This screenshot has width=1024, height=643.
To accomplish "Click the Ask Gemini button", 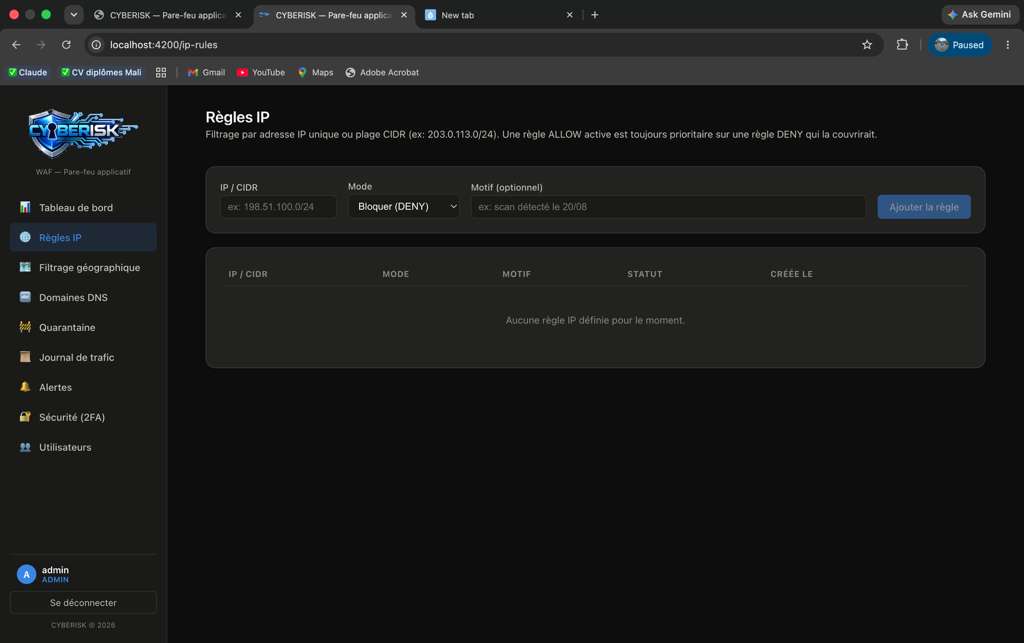I will click(980, 14).
